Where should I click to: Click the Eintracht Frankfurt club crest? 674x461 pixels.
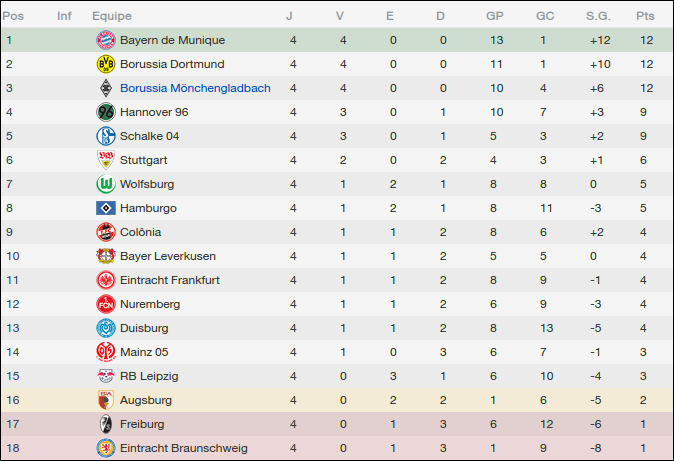point(105,280)
